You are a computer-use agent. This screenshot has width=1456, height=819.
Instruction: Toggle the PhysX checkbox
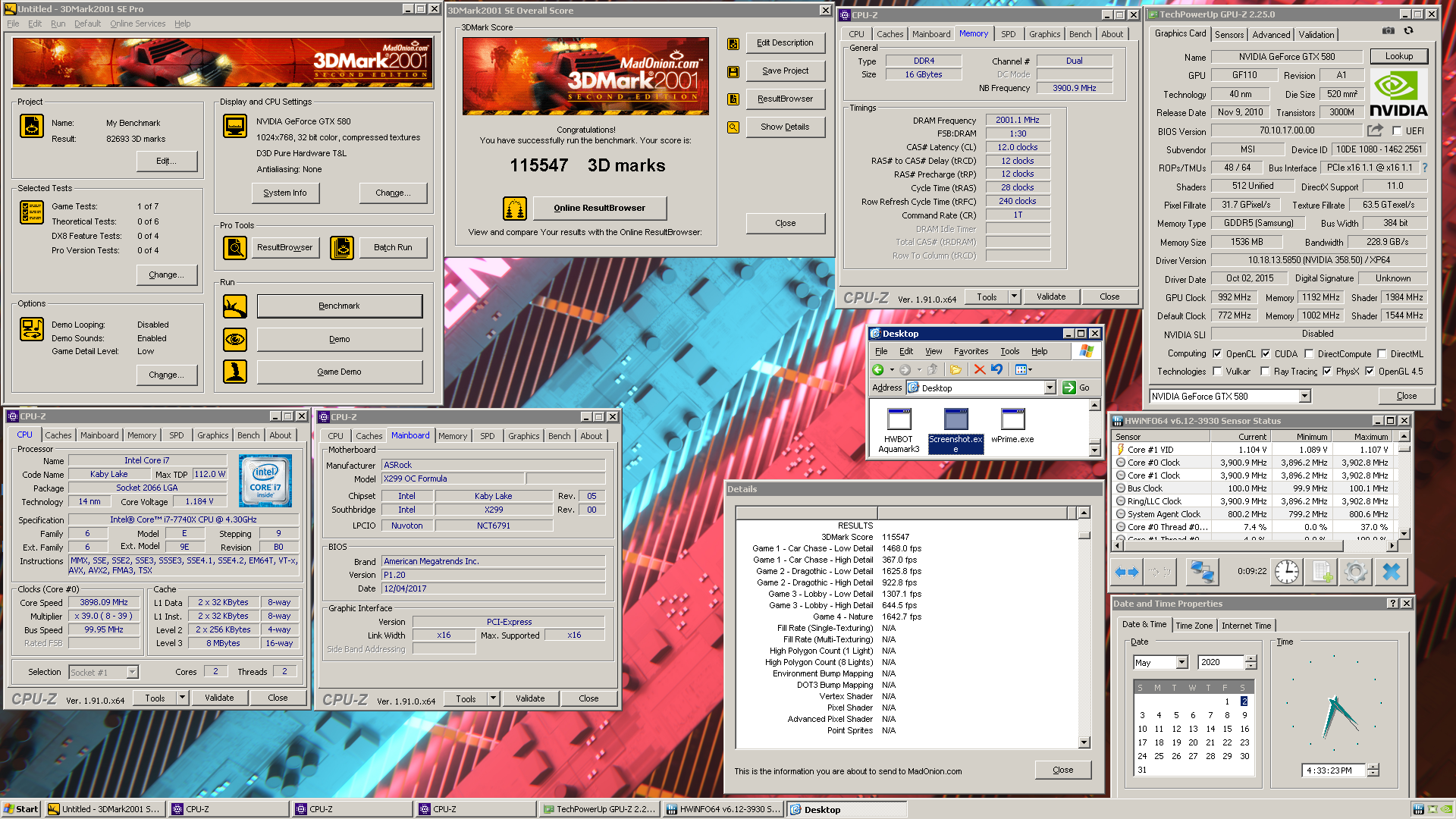coord(1327,372)
